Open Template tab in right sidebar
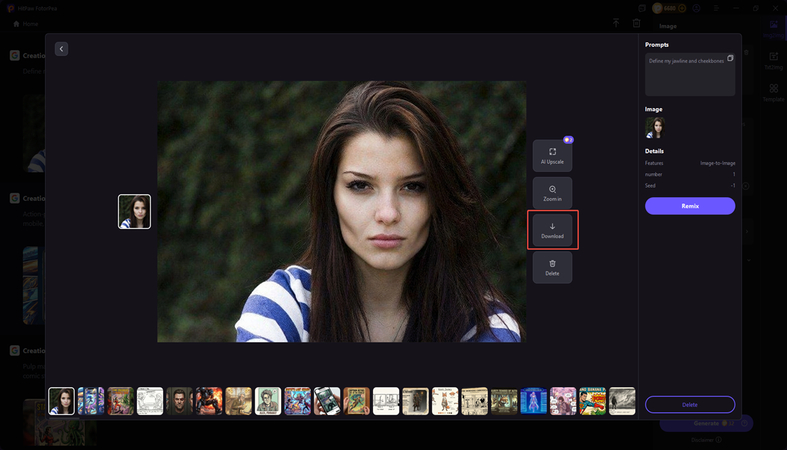The image size is (787, 450). (x=773, y=93)
